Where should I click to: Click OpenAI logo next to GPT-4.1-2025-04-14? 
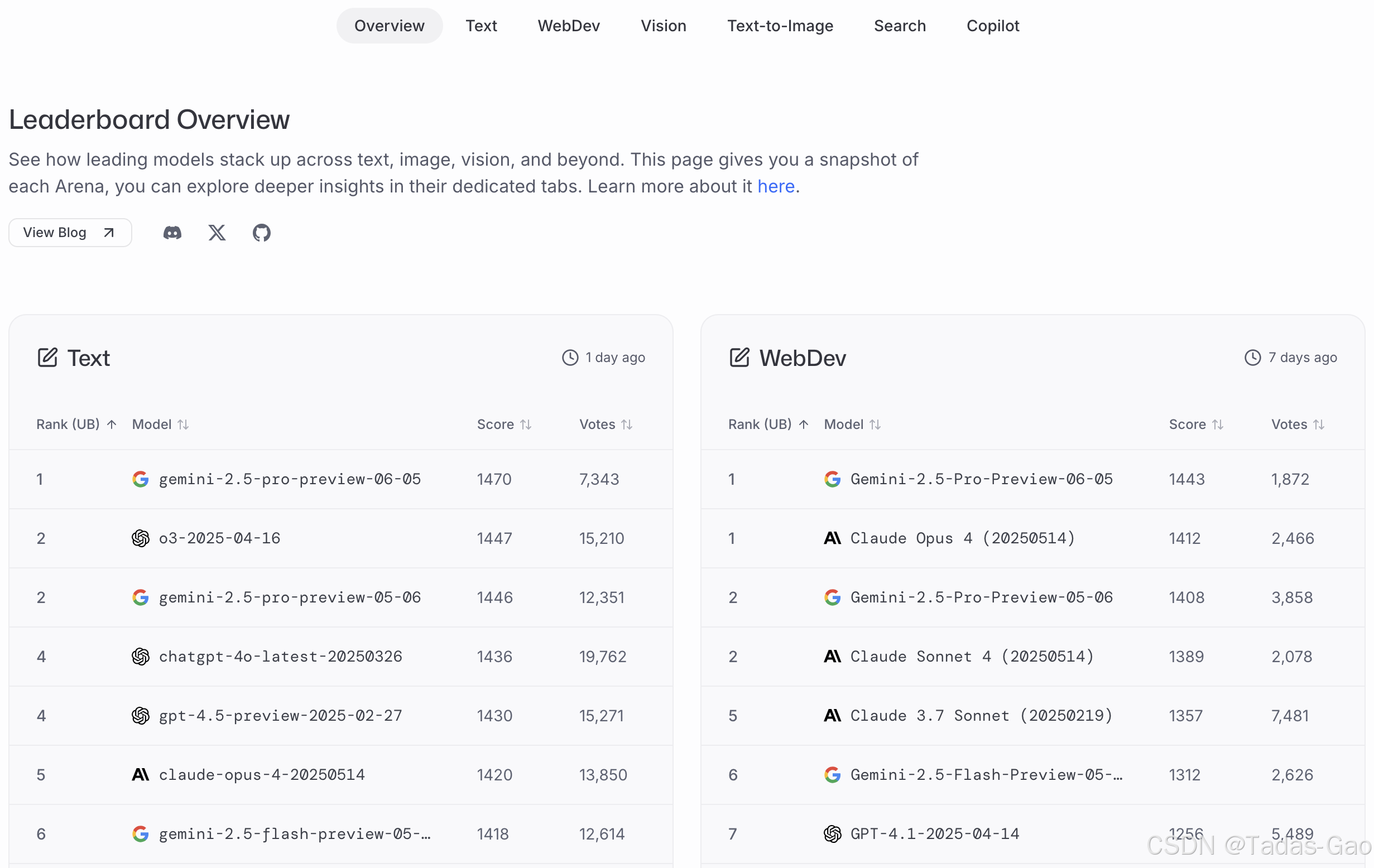click(833, 834)
